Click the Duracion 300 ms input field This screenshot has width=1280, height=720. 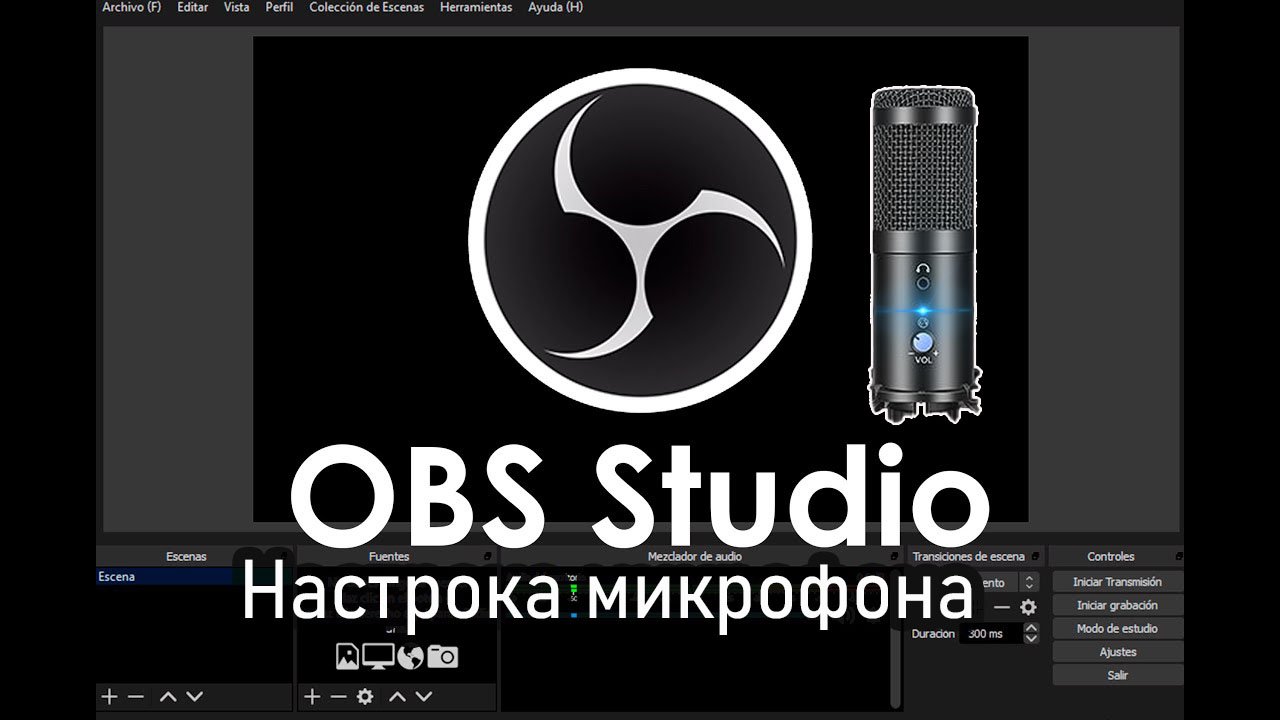tap(990, 634)
